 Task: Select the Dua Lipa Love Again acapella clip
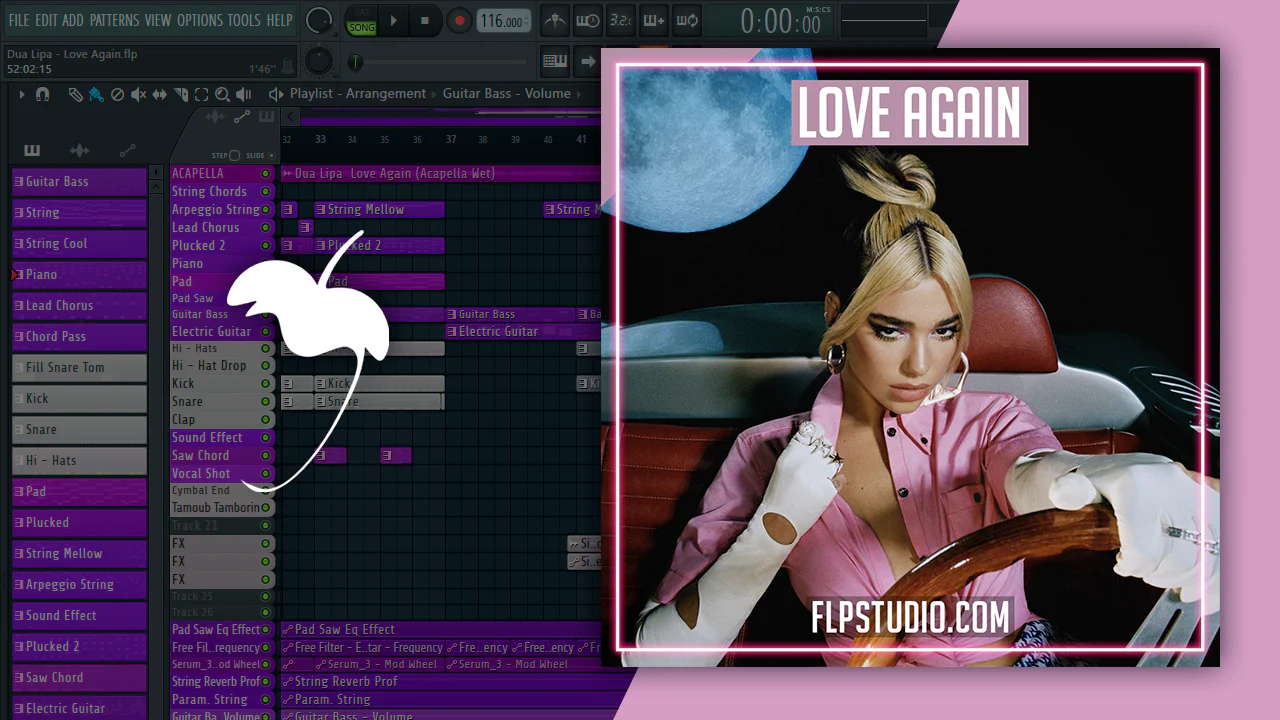440,174
